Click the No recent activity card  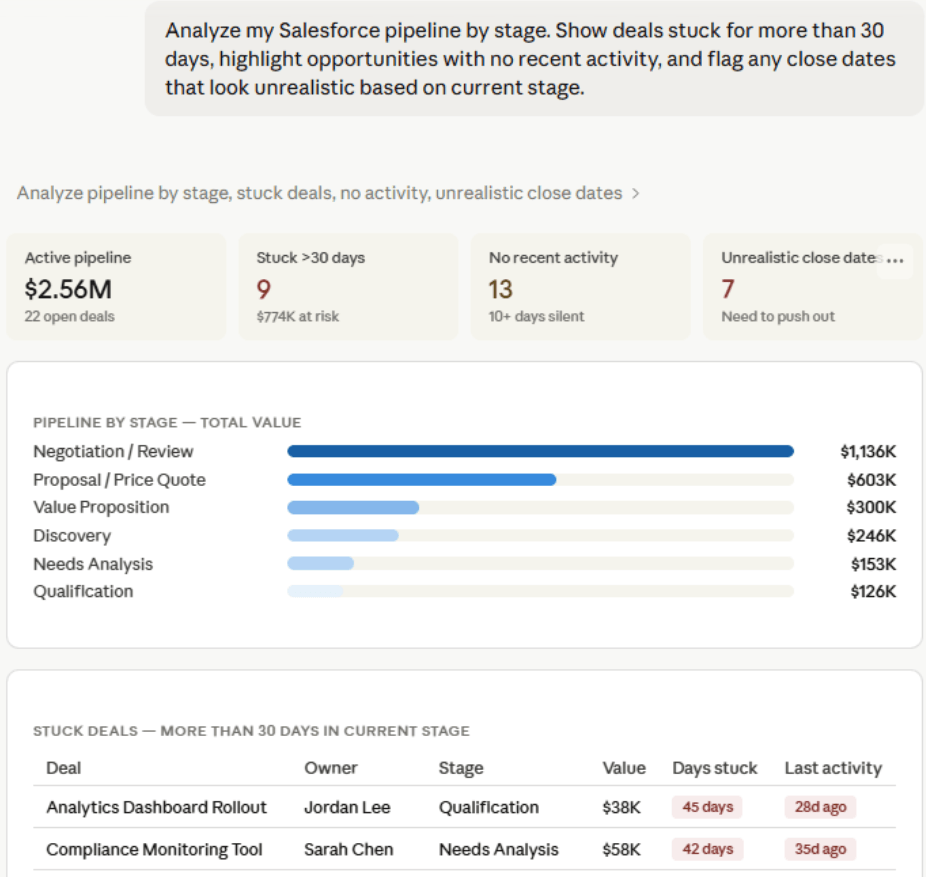(x=581, y=286)
